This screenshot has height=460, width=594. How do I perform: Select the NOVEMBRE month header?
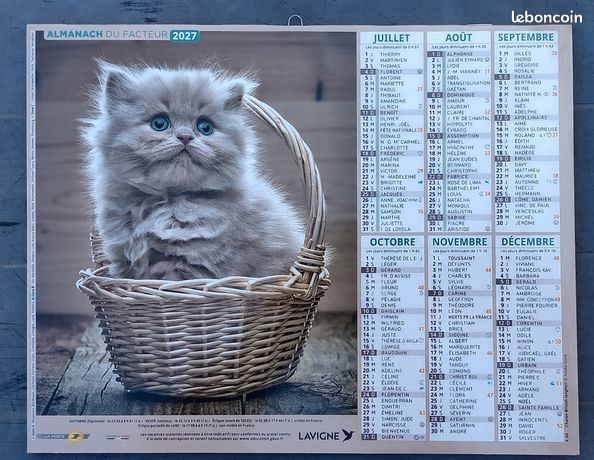pos(460,242)
